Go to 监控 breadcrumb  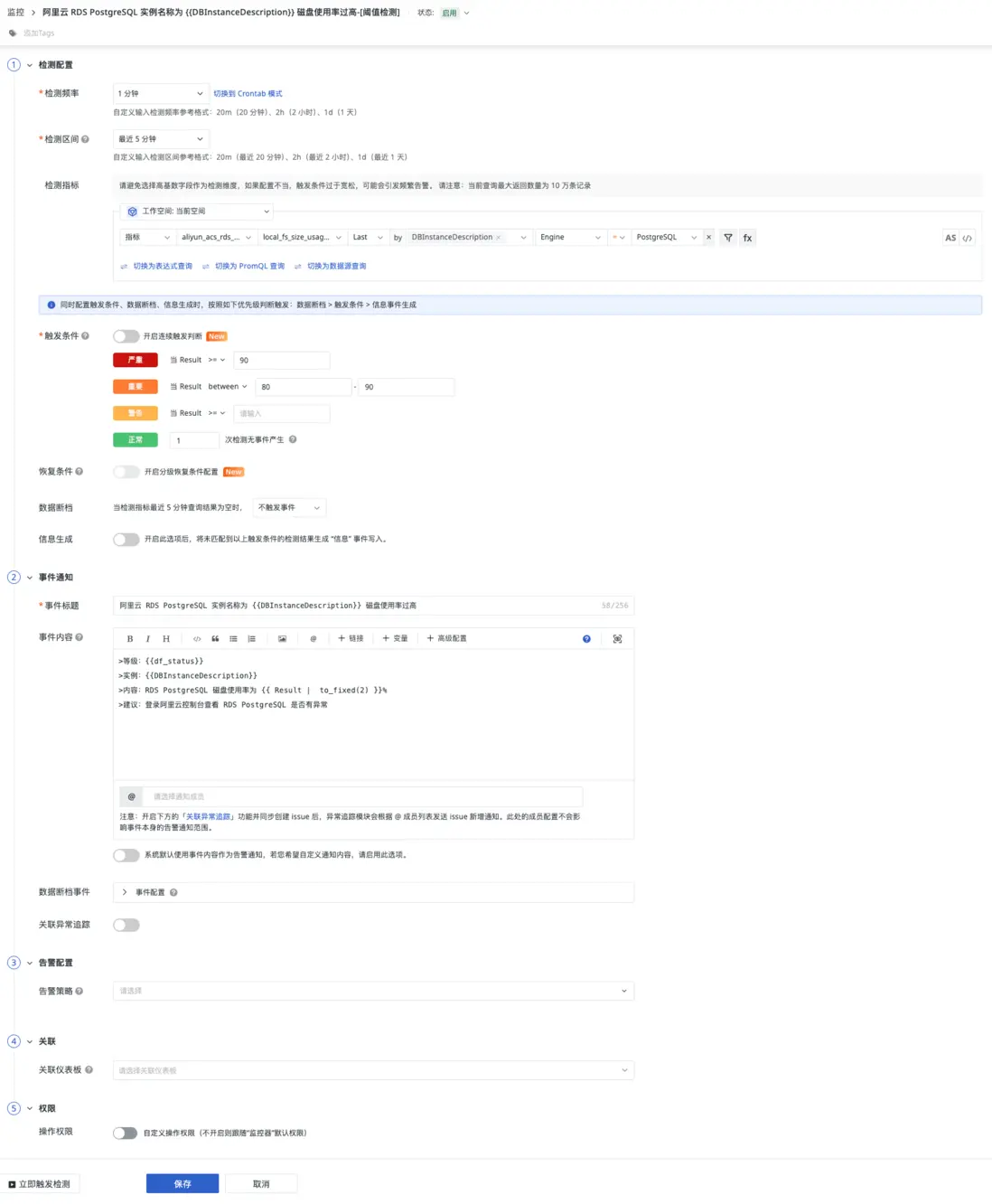(x=15, y=13)
